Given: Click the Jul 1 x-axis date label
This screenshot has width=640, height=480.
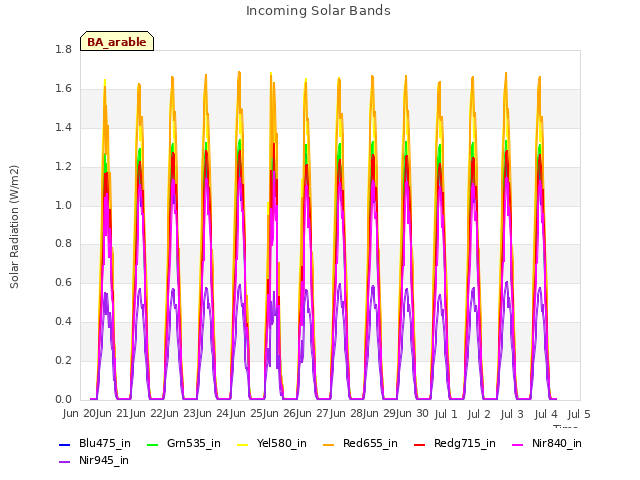Looking at the screenshot, I should click(x=446, y=414).
